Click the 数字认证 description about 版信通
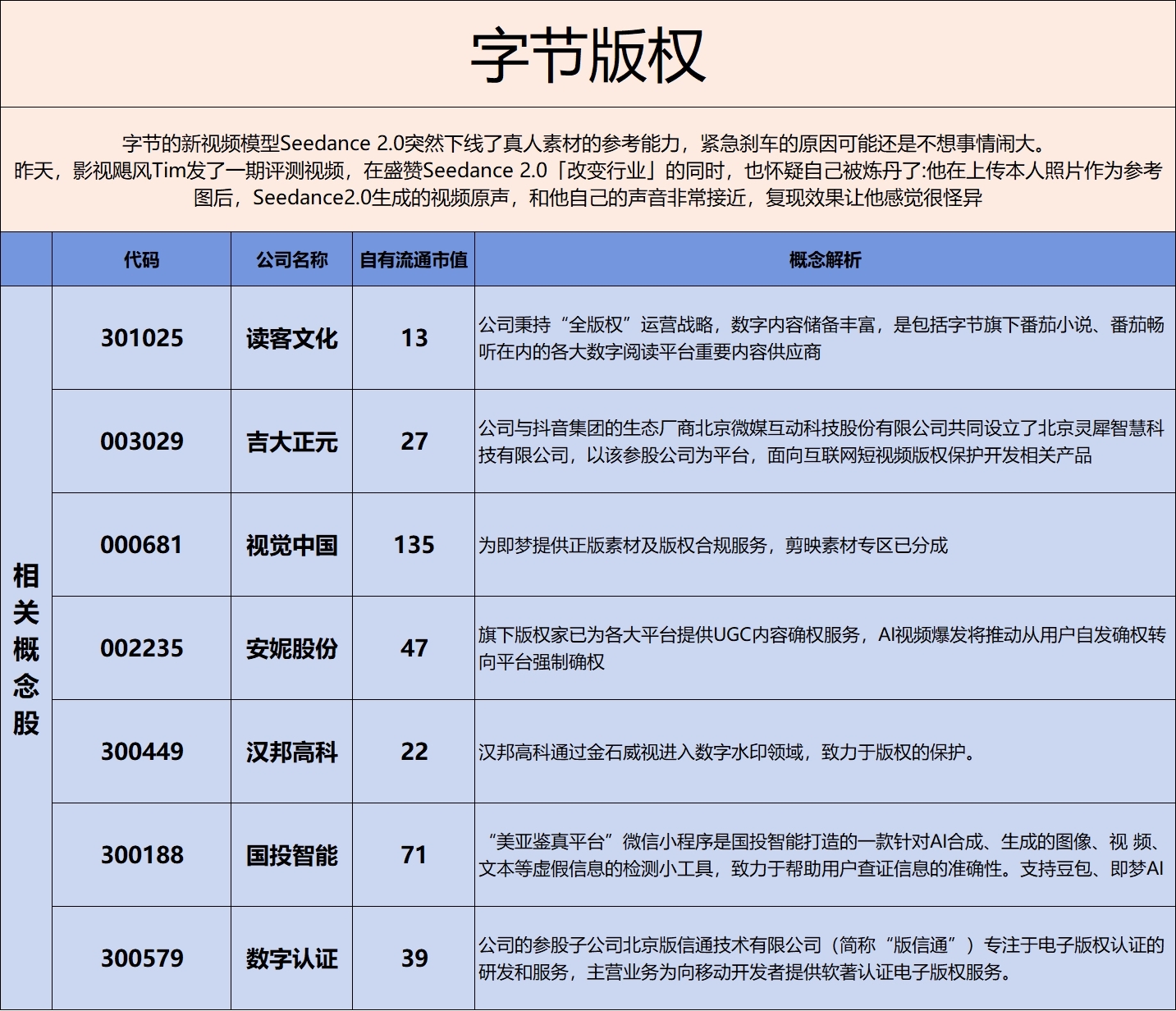1176x1011 pixels. click(821, 958)
